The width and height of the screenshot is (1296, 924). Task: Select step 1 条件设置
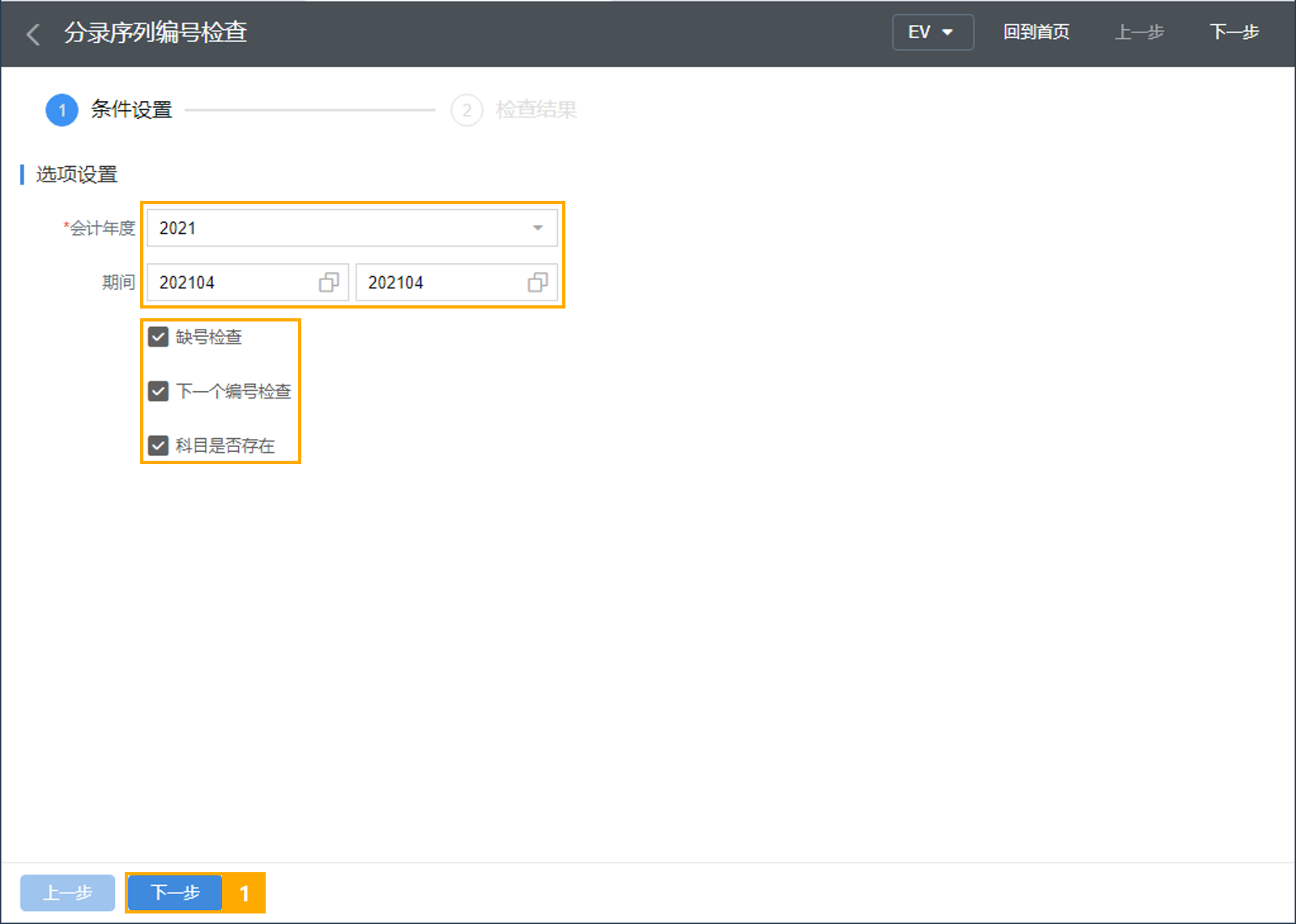[109, 110]
